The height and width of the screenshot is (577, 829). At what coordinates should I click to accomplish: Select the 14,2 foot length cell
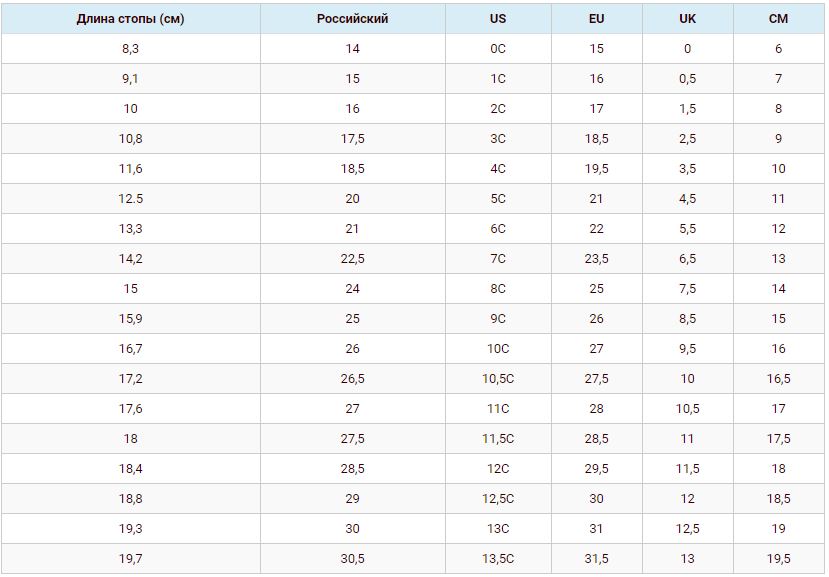130,259
